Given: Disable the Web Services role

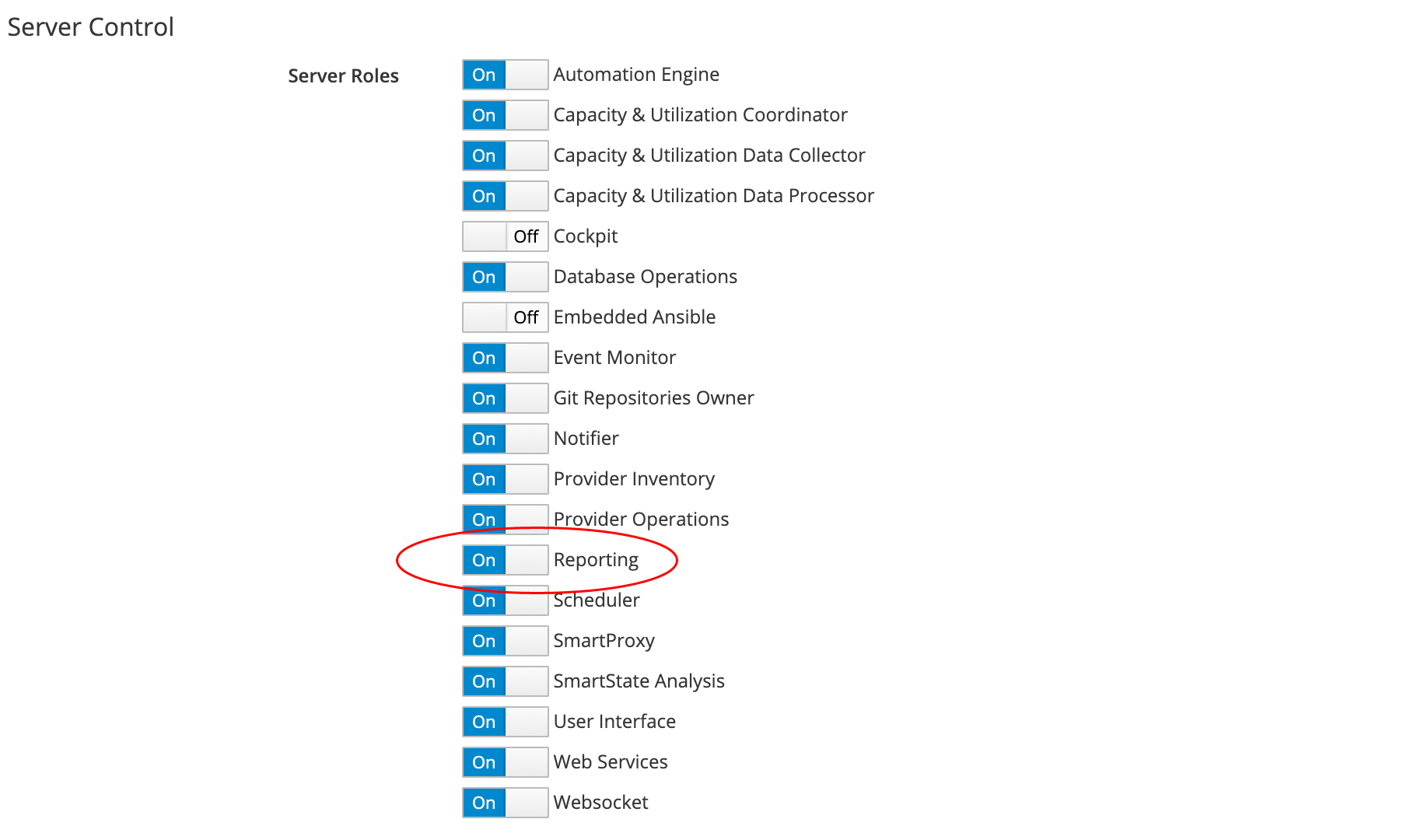Looking at the screenshot, I should point(505,762).
